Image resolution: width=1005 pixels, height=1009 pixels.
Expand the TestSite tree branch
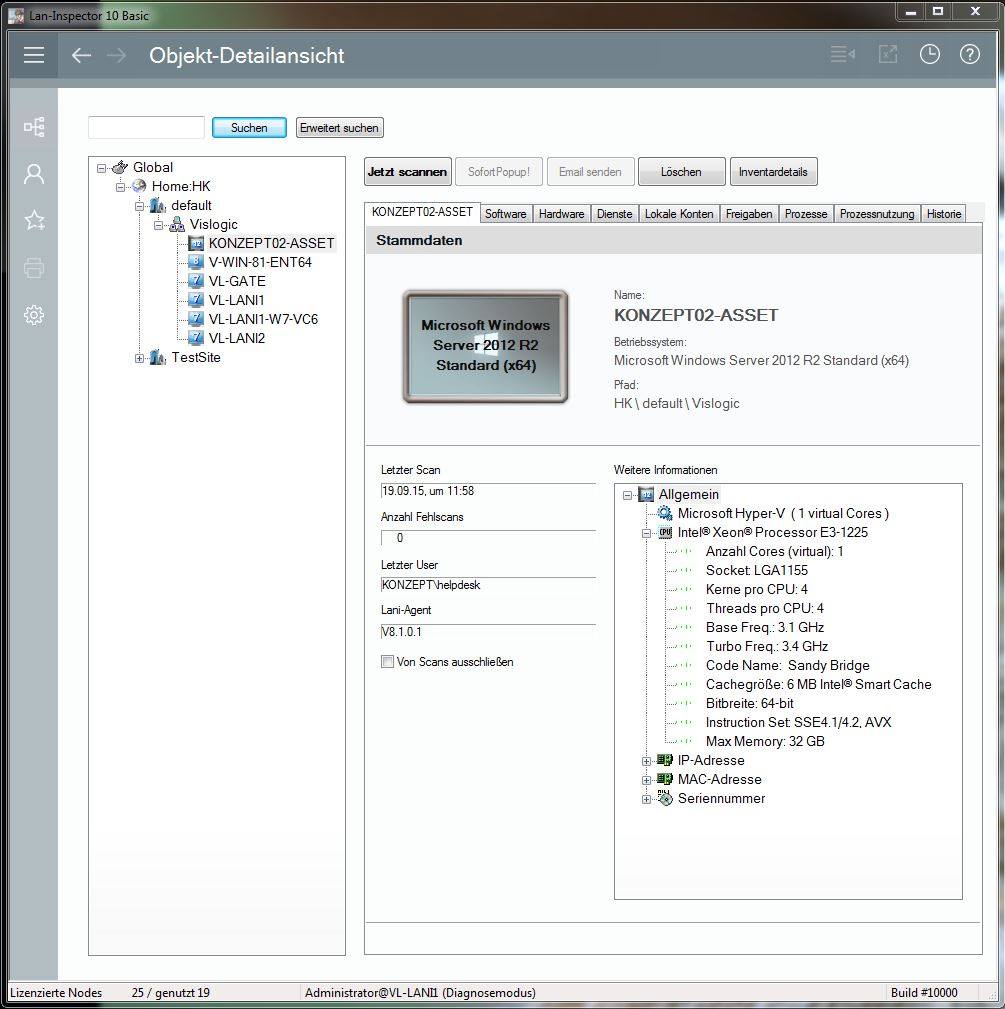(141, 357)
